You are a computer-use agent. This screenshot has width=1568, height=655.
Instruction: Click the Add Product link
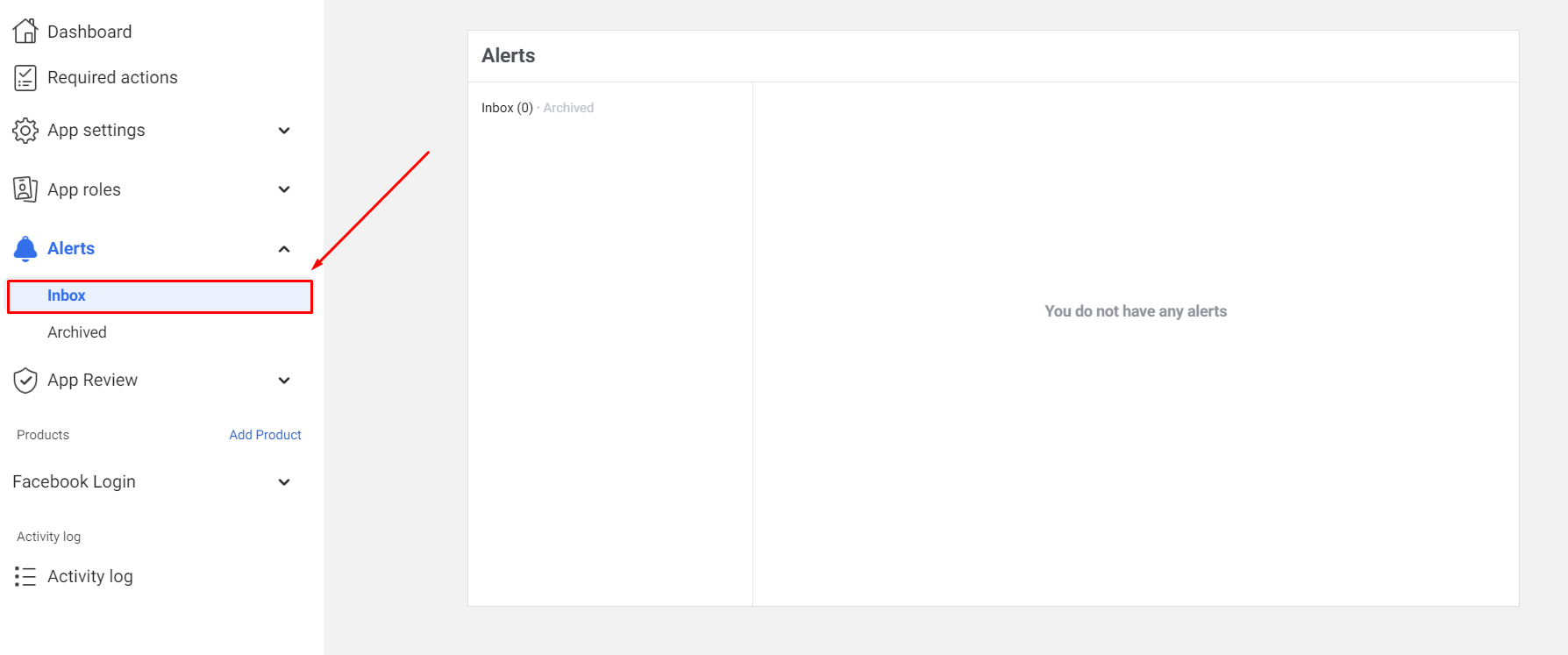265,435
